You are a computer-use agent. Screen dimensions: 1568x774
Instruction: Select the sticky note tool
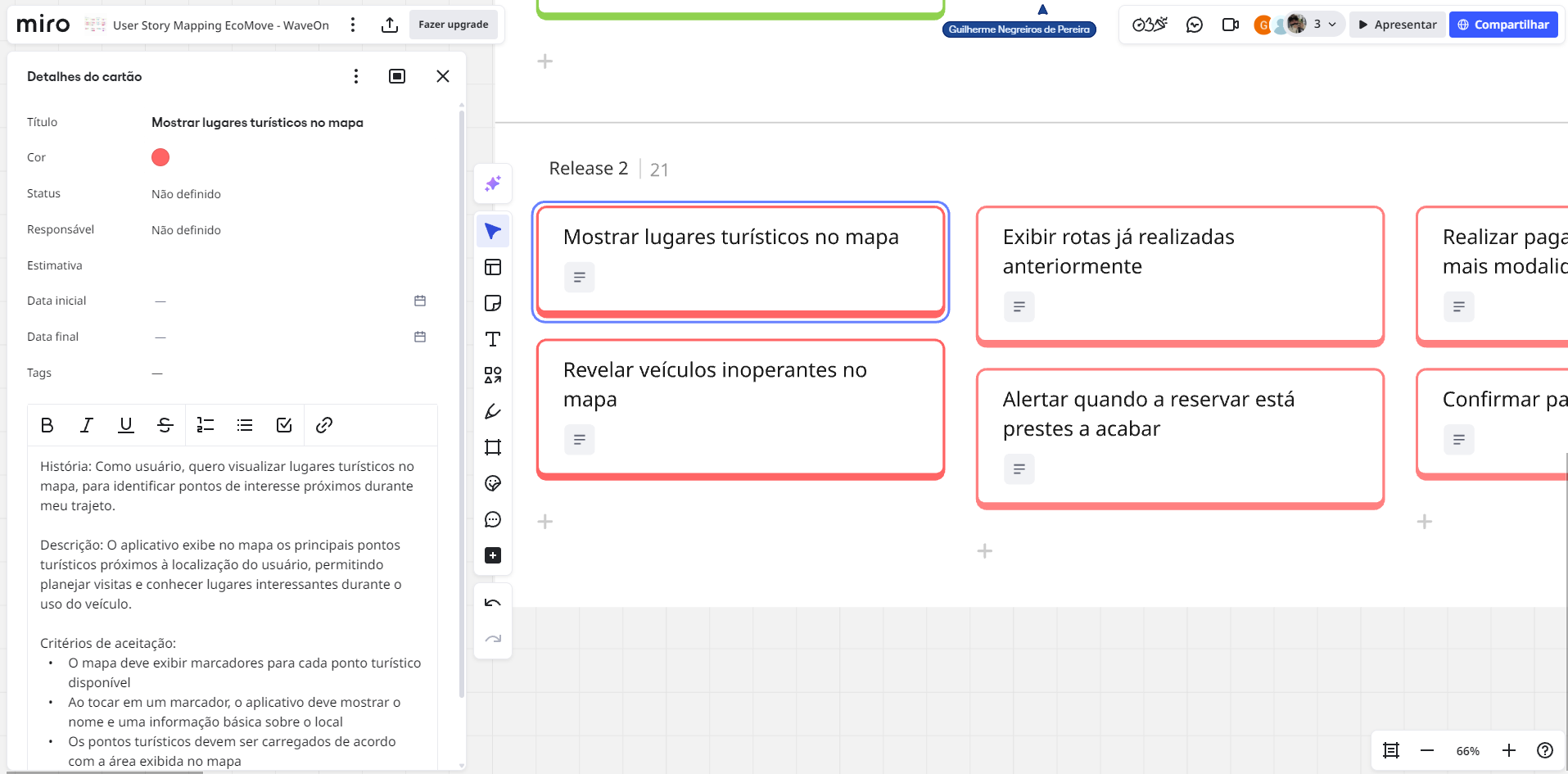tap(493, 303)
